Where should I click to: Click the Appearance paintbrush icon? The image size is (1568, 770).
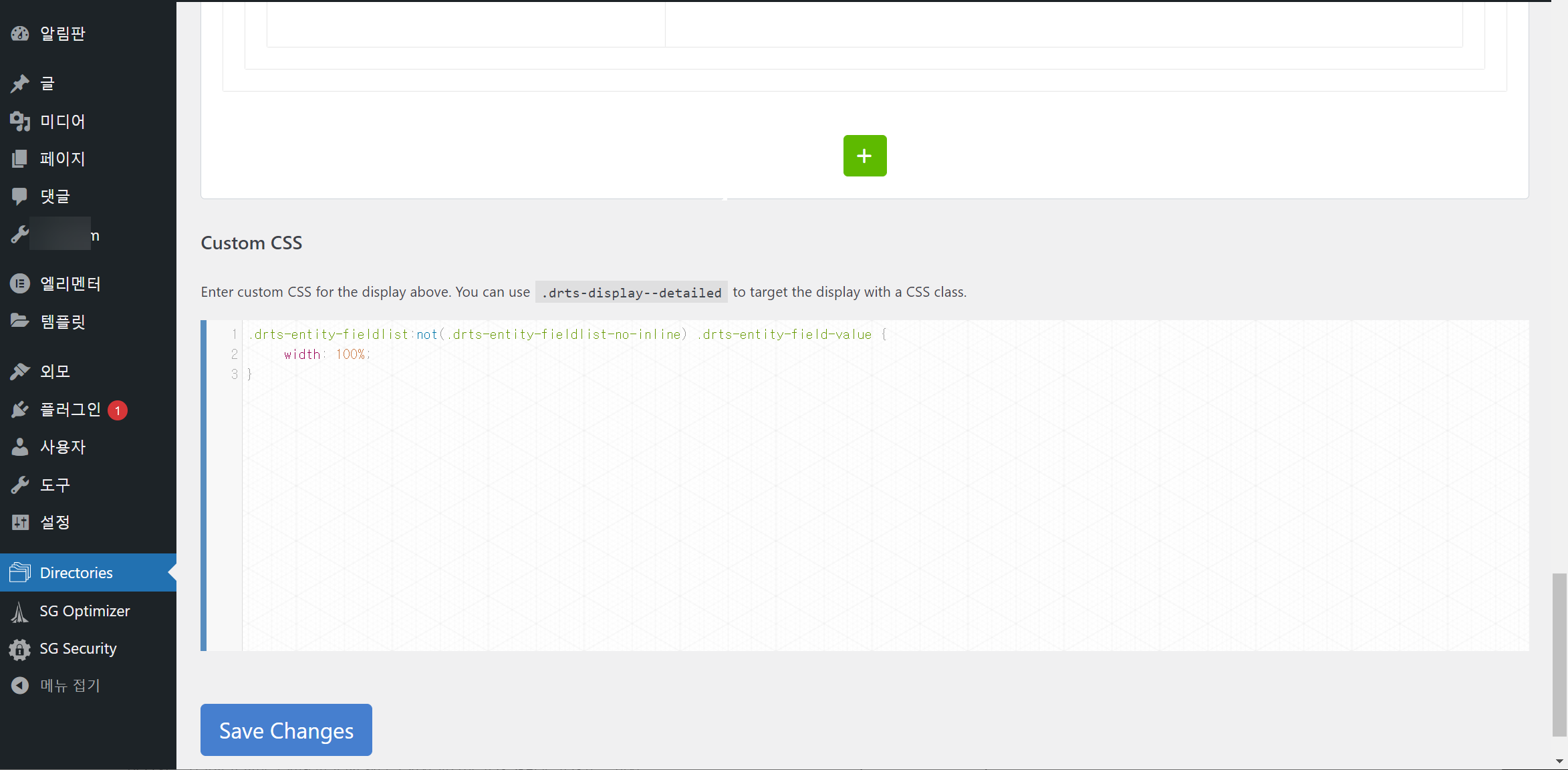[x=20, y=372]
